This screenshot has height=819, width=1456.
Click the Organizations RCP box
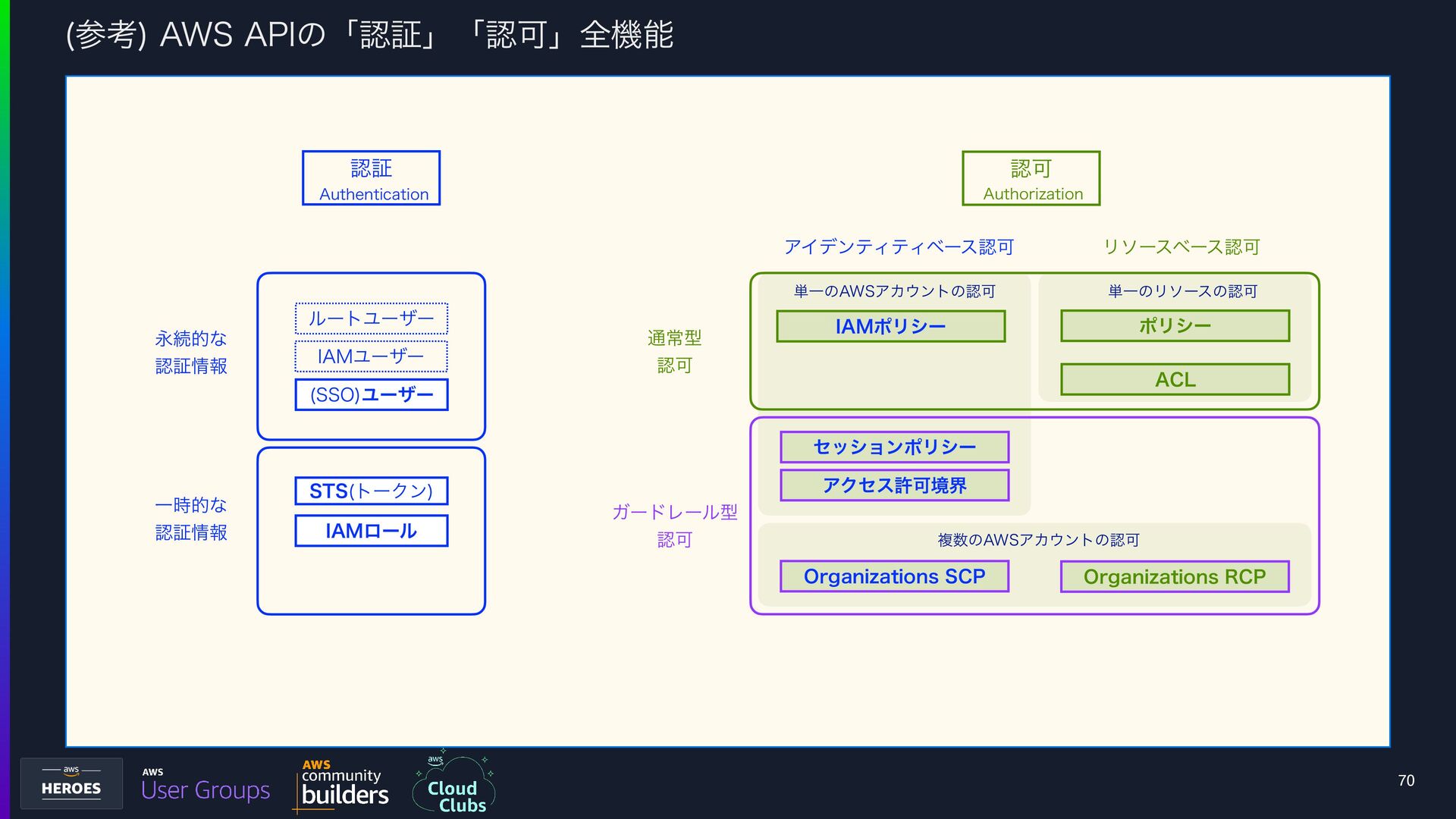1175,576
